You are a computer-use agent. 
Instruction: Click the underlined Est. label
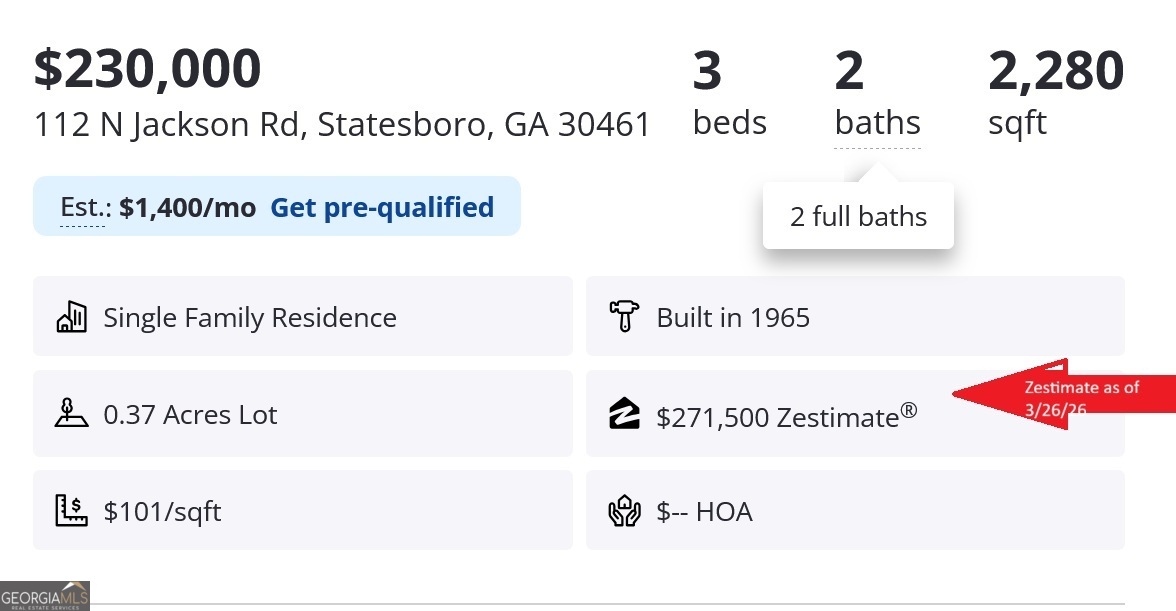coord(82,207)
